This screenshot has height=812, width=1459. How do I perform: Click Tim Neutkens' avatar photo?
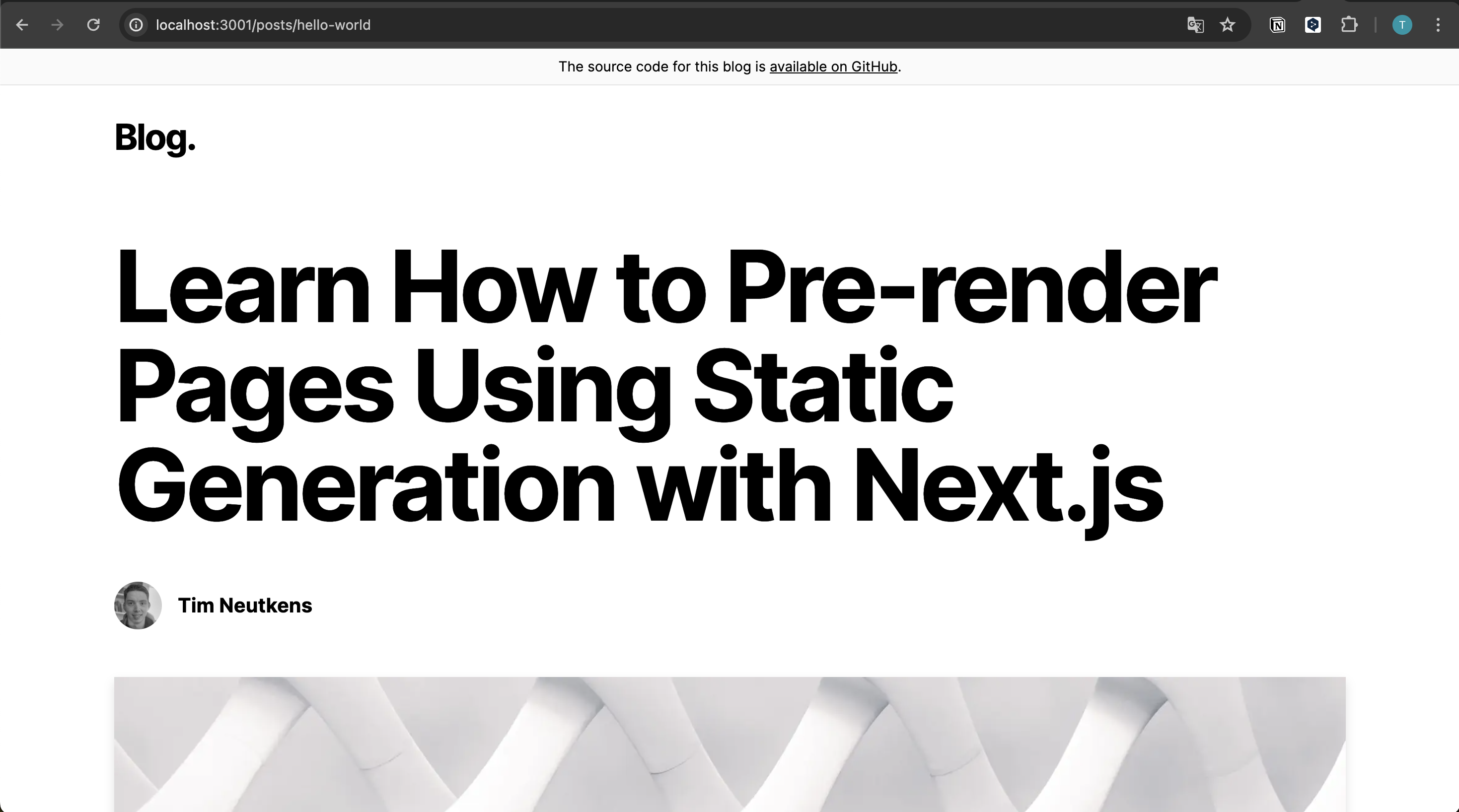(x=138, y=606)
